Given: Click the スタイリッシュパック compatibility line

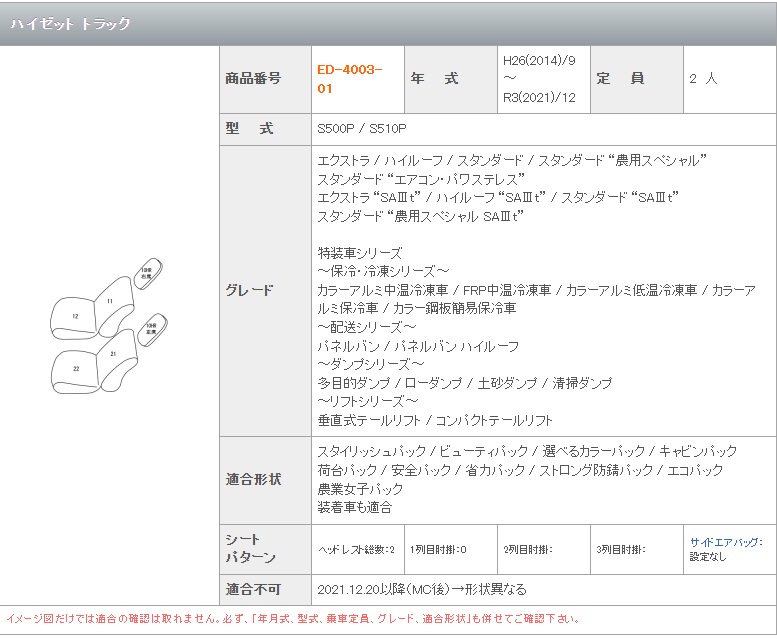Looking at the screenshot, I should tap(527, 451).
